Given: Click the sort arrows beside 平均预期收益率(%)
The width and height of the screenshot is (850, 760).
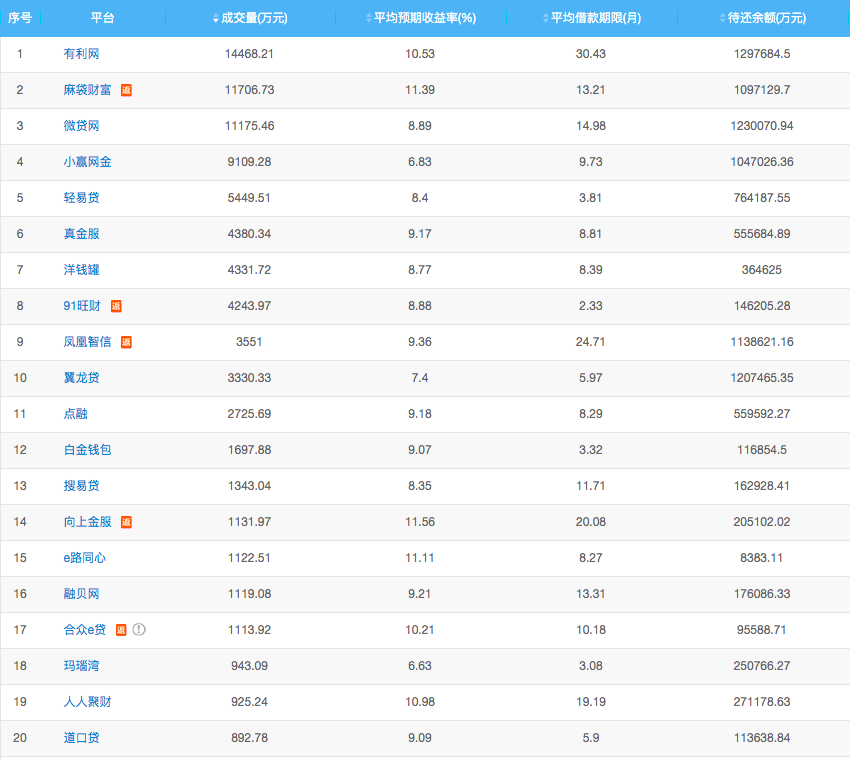Looking at the screenshot, I should point(369,18).
